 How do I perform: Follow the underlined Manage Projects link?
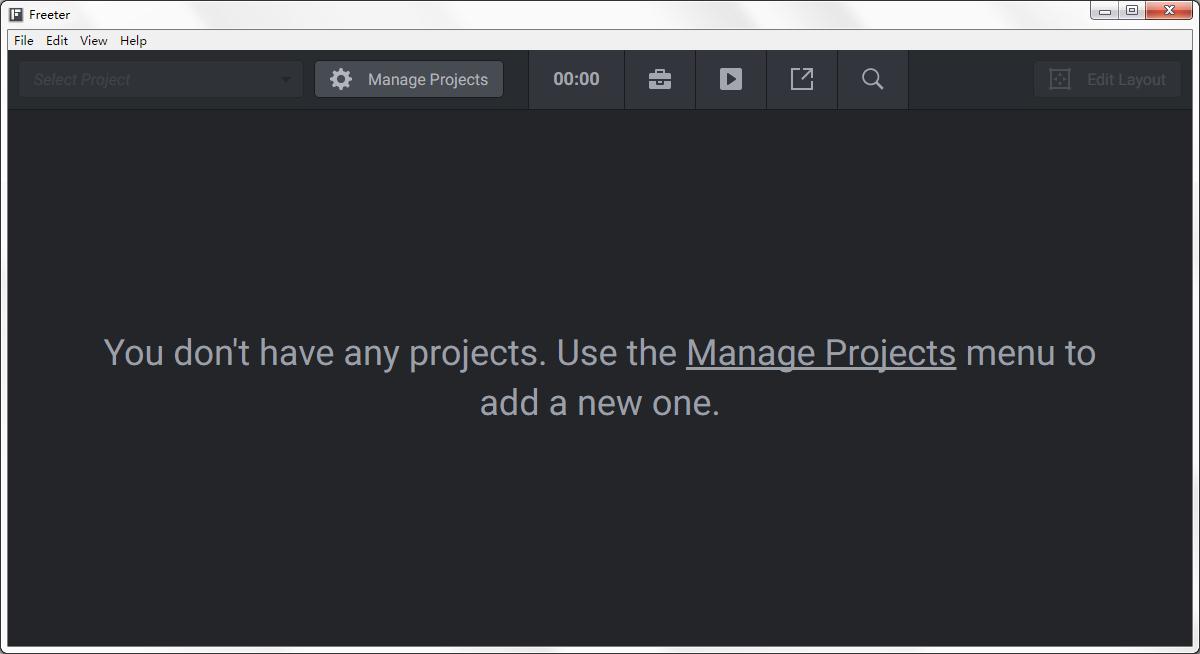(821, 353)
